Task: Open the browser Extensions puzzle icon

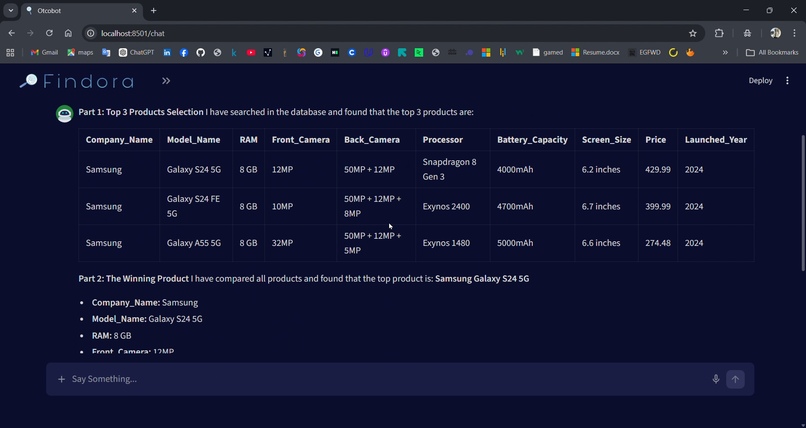Action: tap(719, 33)
